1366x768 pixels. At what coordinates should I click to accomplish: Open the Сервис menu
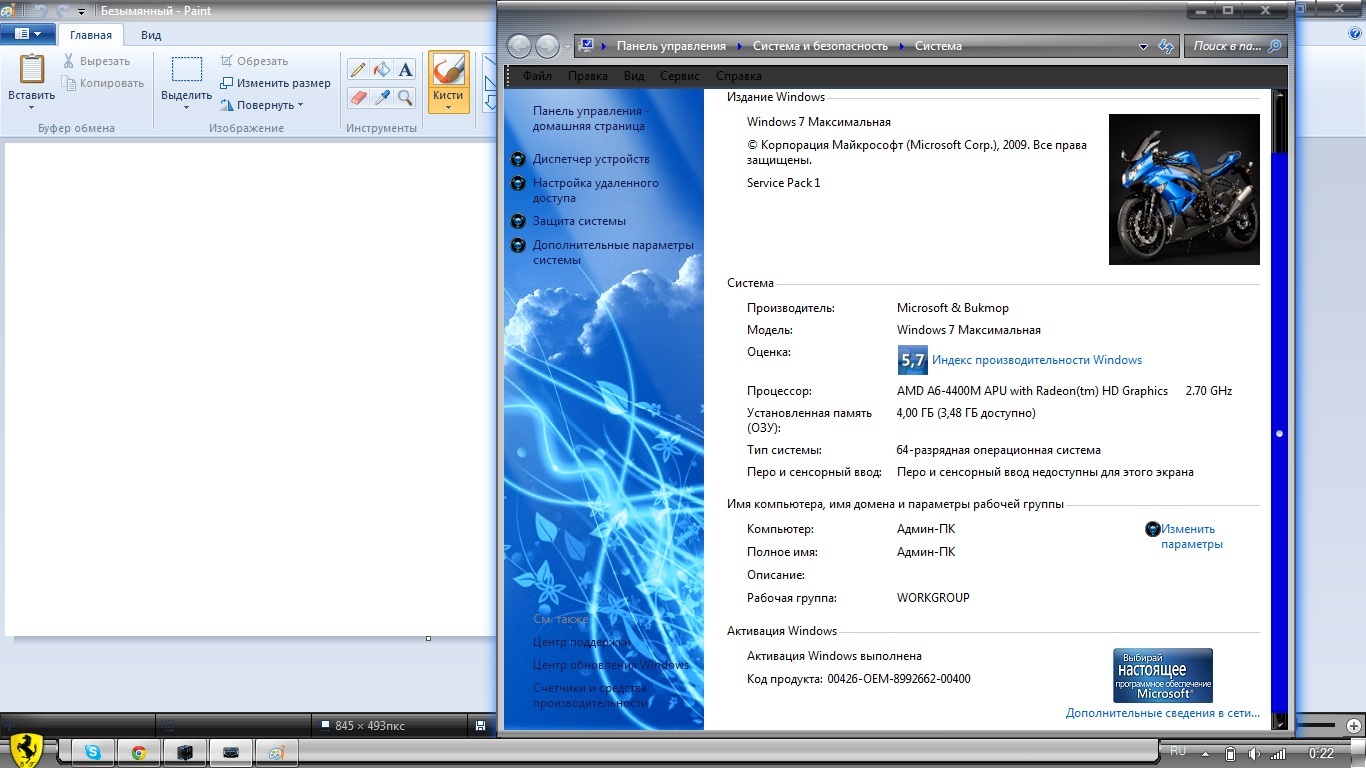680,76
